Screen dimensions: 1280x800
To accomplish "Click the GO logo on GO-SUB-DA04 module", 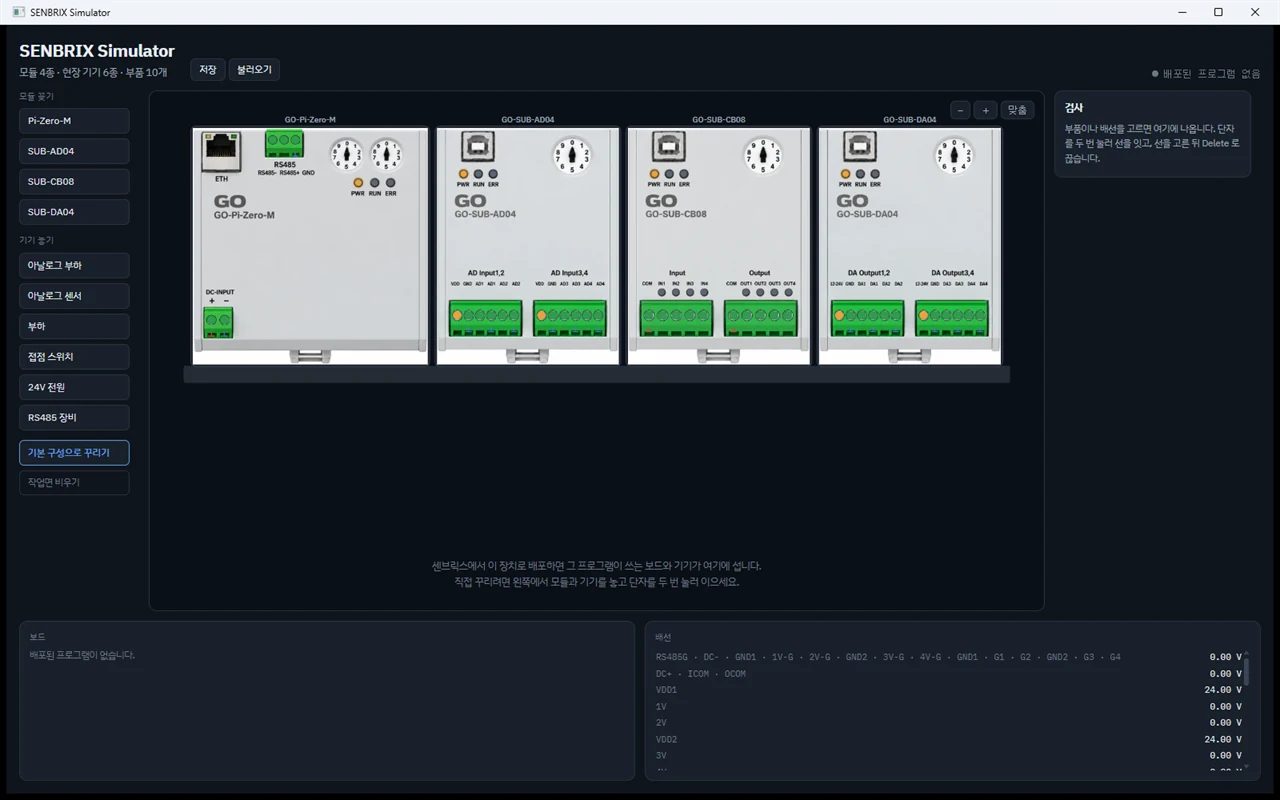I will [853, 201].
